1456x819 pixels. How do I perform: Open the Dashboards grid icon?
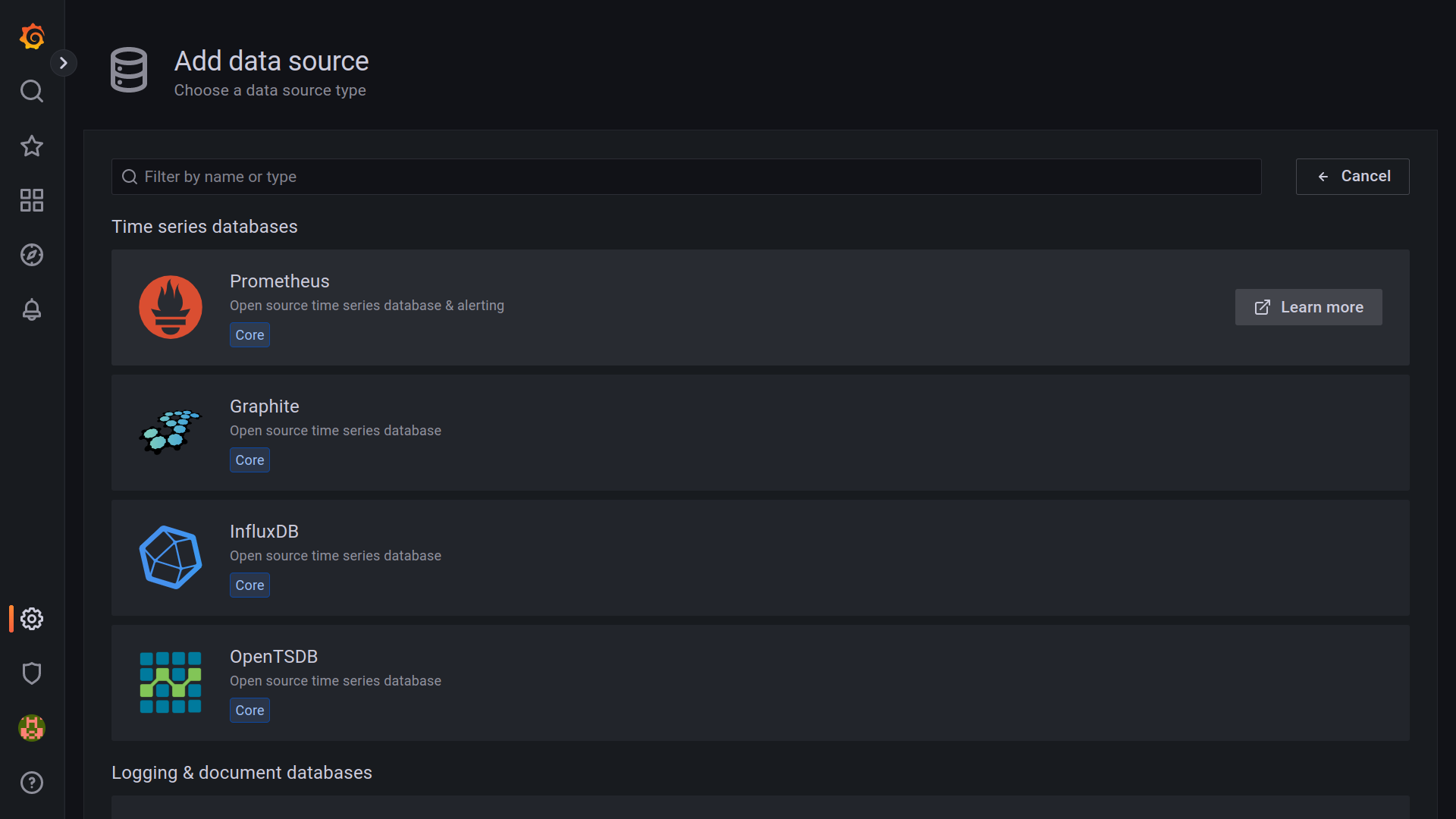coord(32,200)
